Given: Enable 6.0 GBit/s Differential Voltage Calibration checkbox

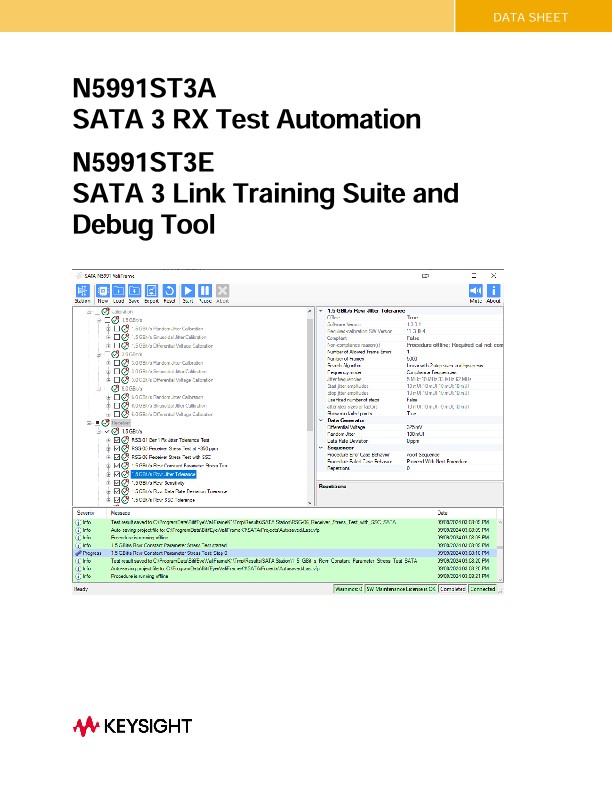Looking at the screenshot, I should 117,414.
